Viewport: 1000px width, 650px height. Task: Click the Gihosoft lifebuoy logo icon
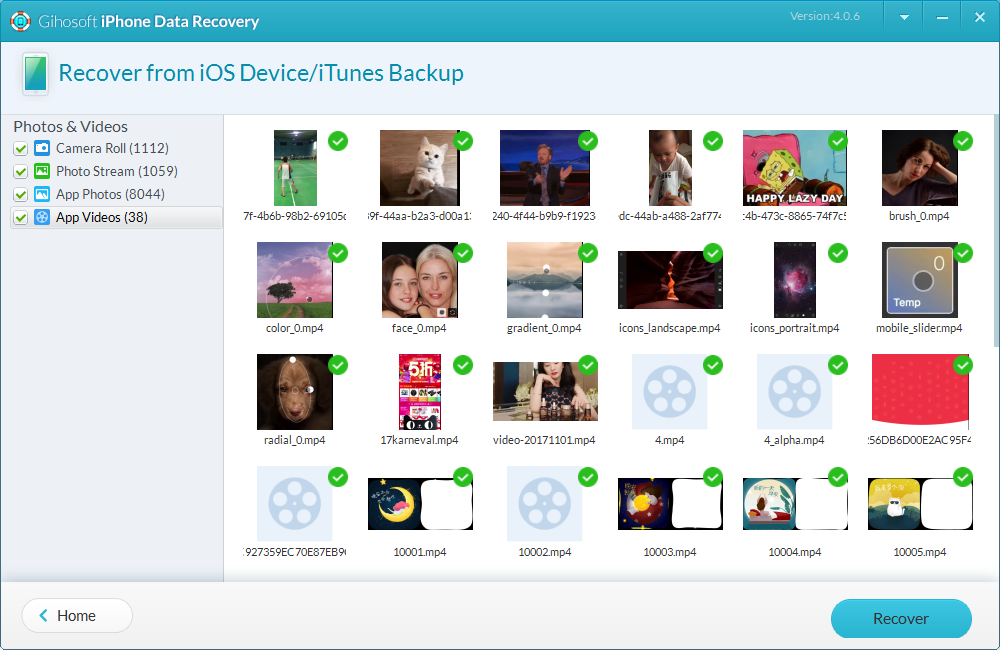pos(20,21)
